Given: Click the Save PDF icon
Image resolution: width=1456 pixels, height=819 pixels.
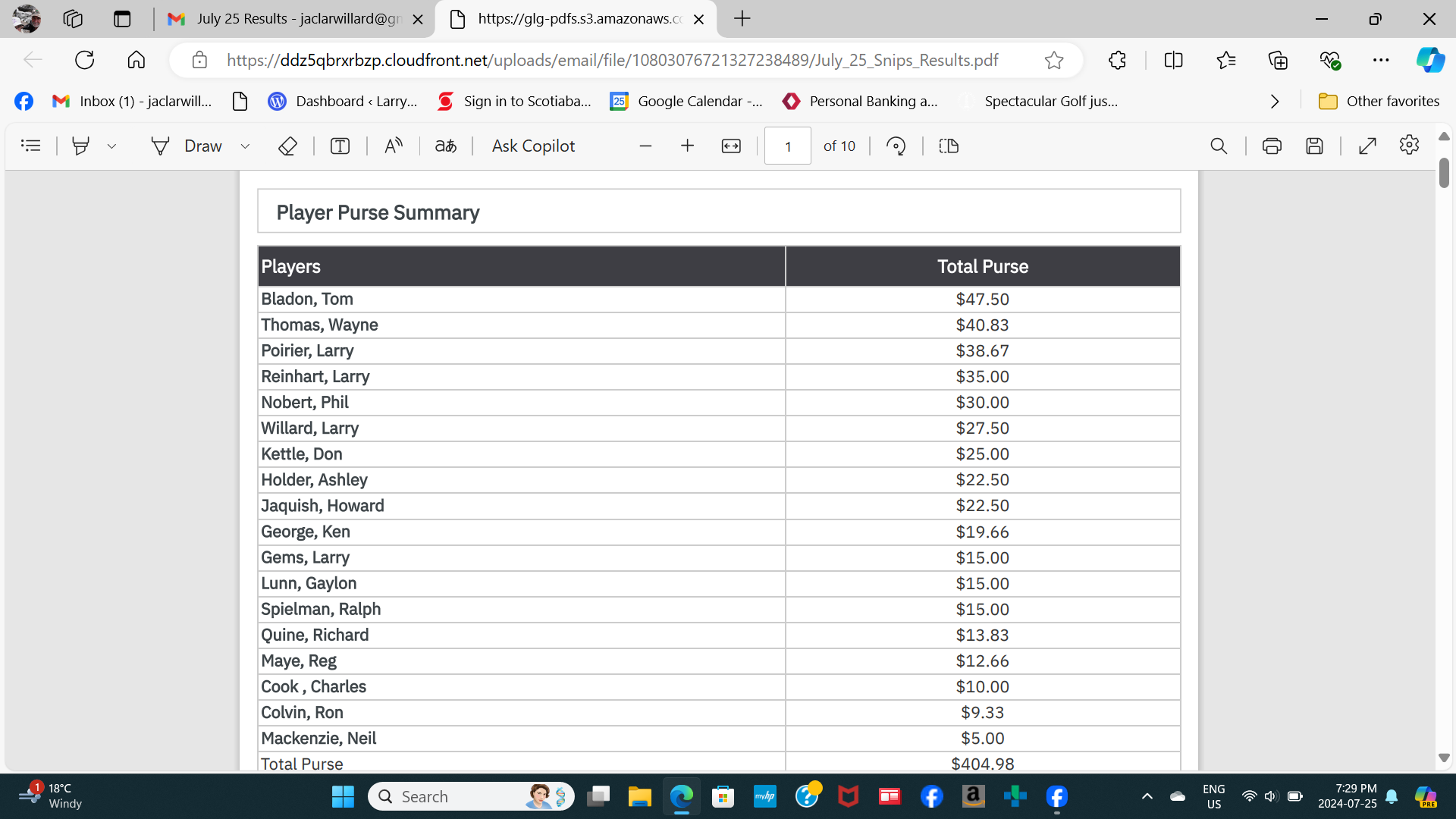Looking at the screenshot, I should point(1314,146).
